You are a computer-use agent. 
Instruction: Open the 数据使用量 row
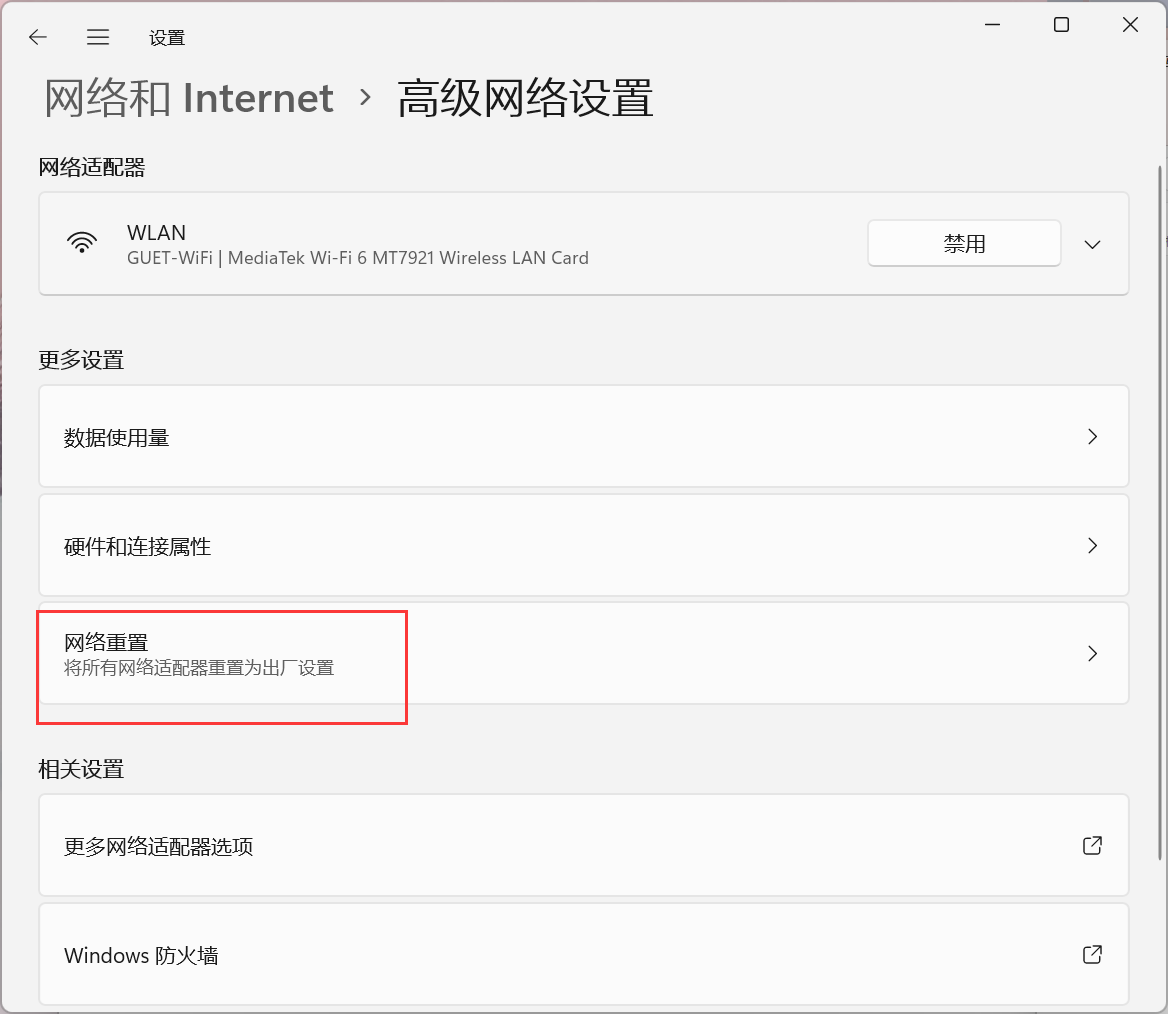point(584,437)
